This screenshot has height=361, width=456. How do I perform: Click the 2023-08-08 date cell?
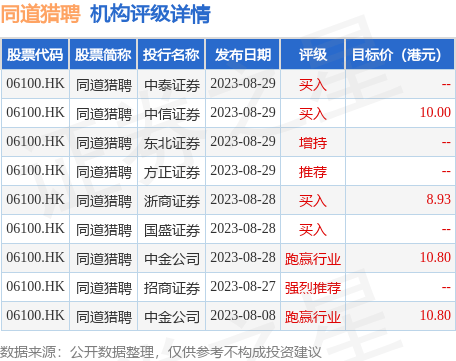click(x=243, y=315)
